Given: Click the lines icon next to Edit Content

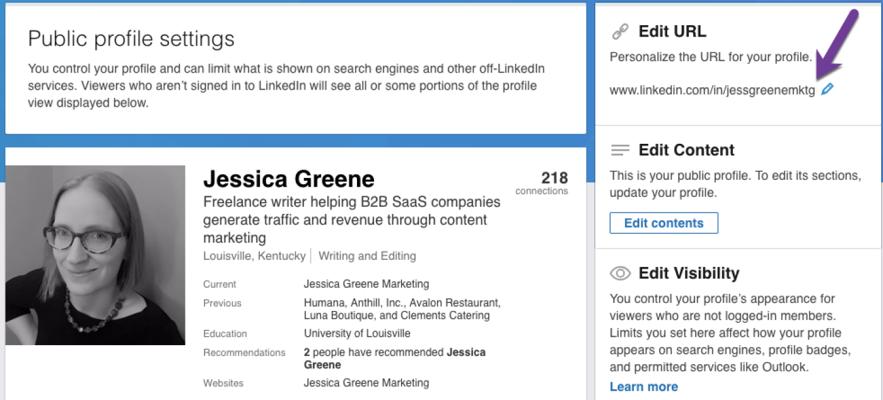Looking at the screenshot, I should tap(620, 150).
